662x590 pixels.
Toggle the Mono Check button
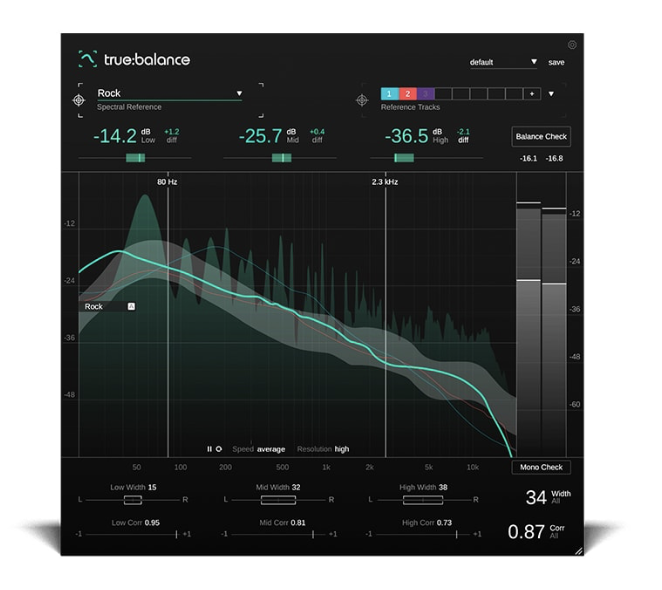(x=541, y=467)
